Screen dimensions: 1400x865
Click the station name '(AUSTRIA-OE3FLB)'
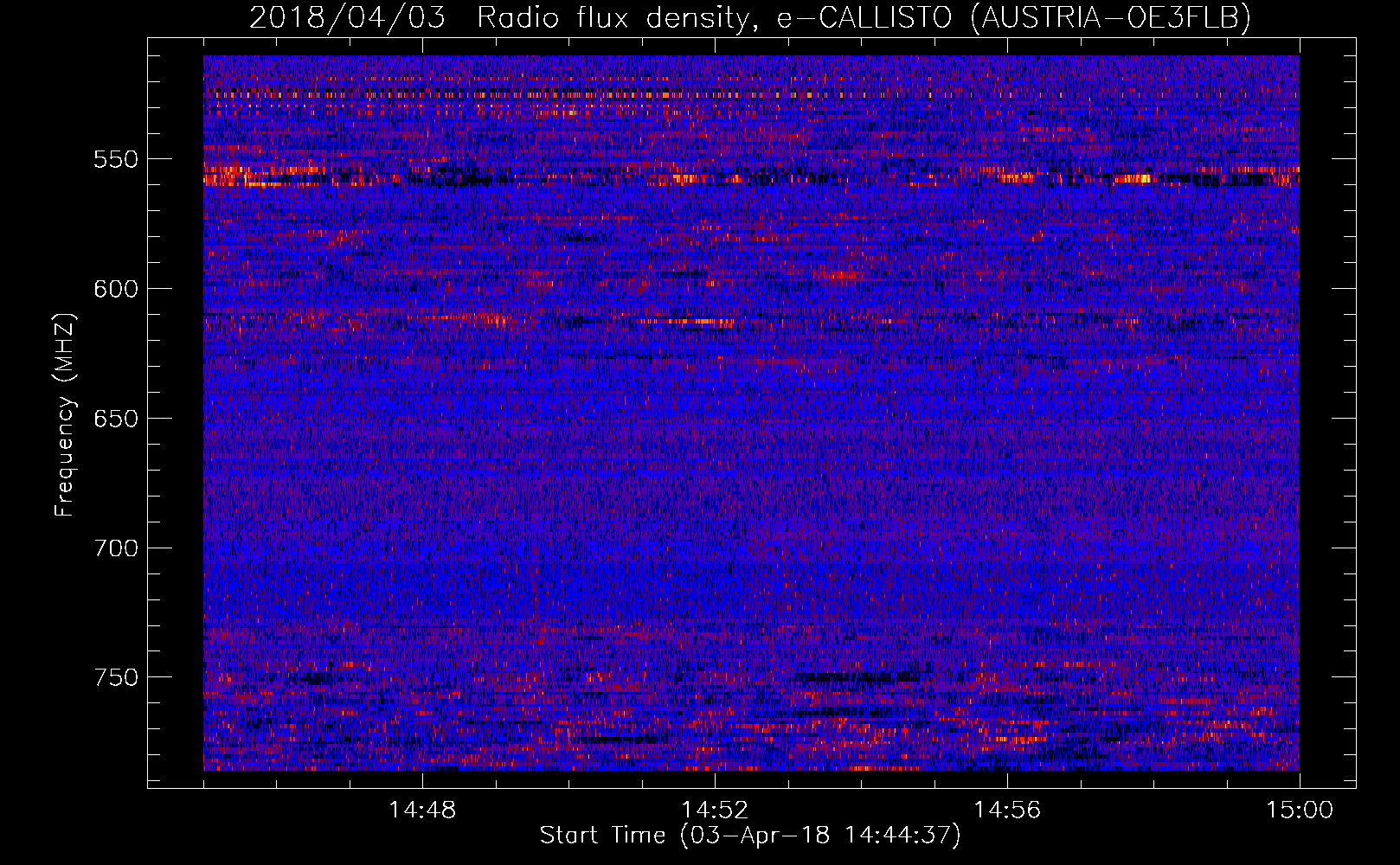pyautogui.click(x=1110, y=17)
